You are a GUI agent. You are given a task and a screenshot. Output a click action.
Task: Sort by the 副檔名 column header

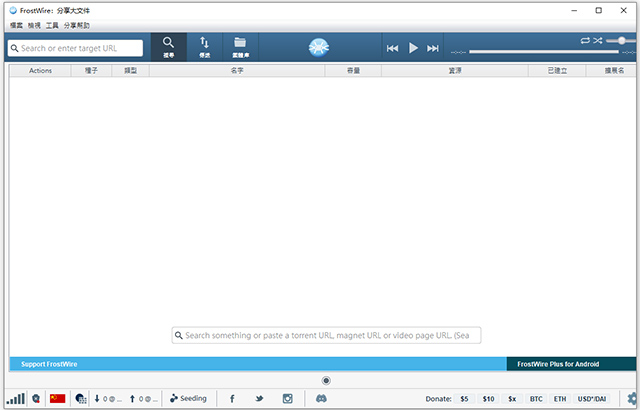click(x=612, y=71)
